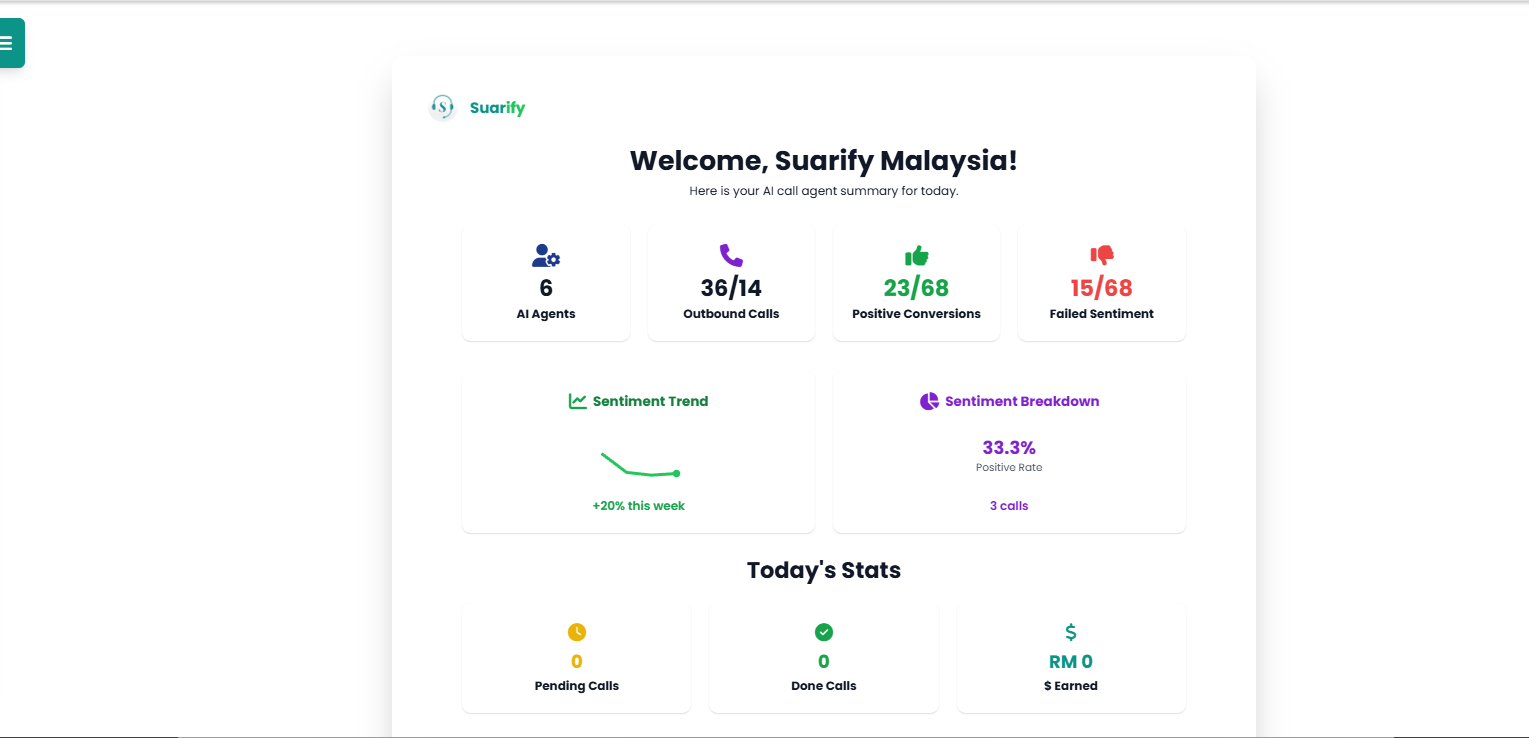Click the 36/14 Outbound Calls figure
The width and height of the screenshot is (1529, 738).
click(731, 288)
